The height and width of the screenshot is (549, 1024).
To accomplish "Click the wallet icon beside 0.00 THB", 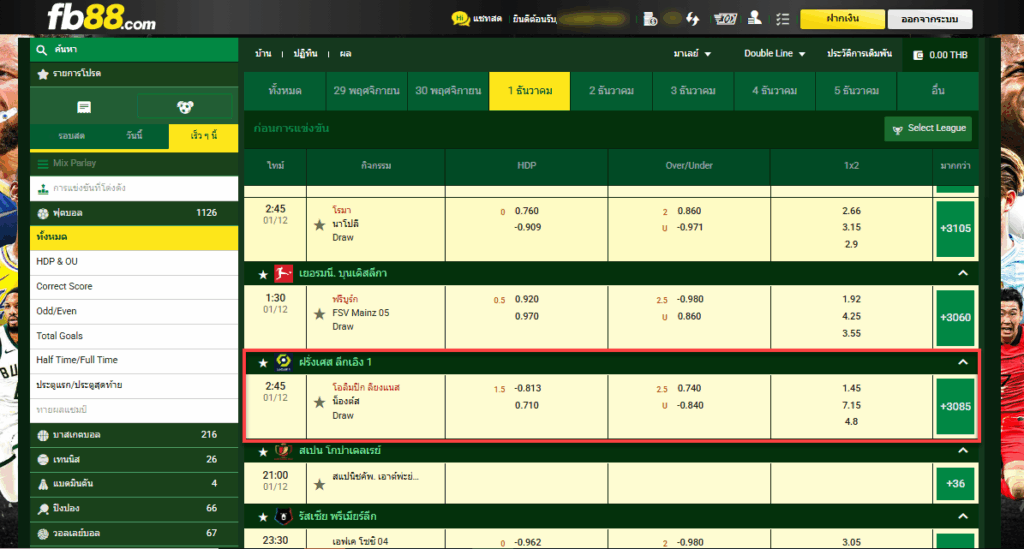I will (x=918, y=55).
